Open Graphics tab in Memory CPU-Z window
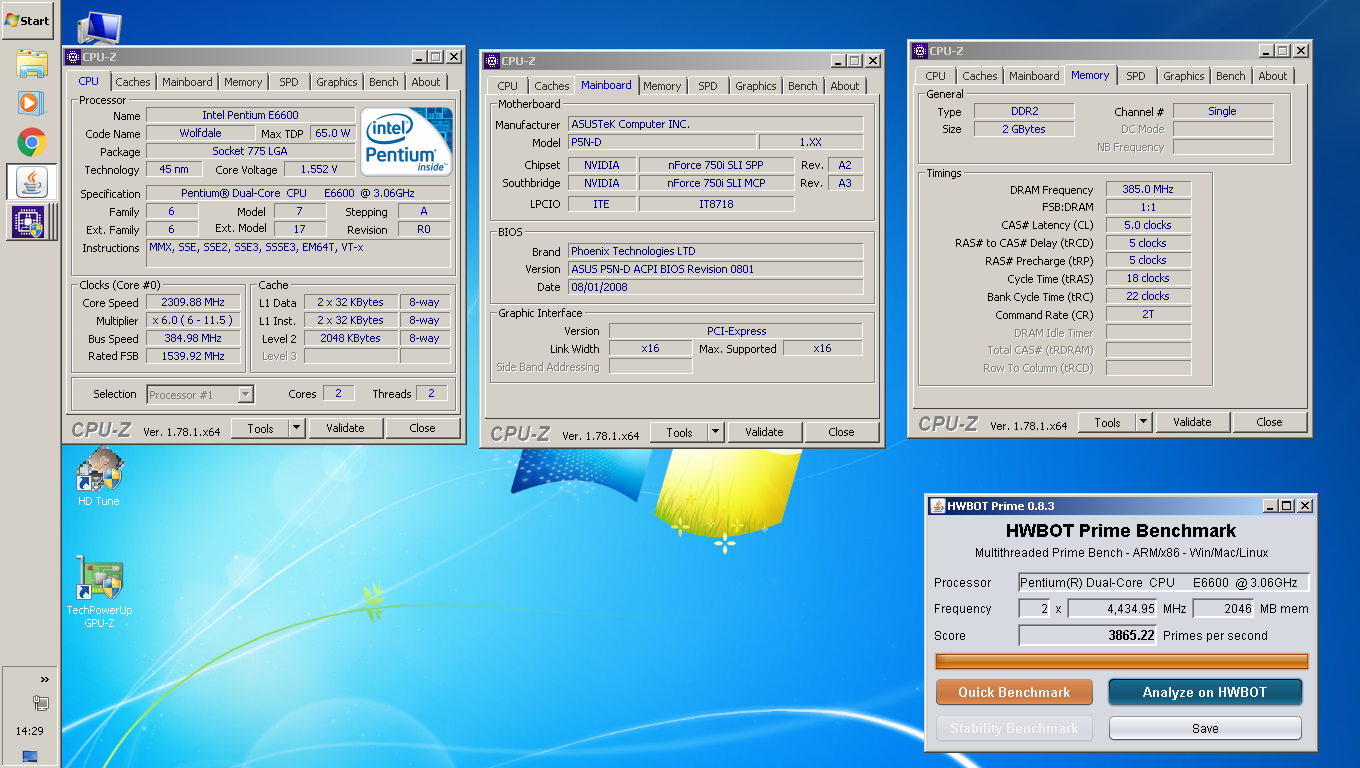Image resolution: width=1360 pixels, height=768 pixels. [1184, 76]
